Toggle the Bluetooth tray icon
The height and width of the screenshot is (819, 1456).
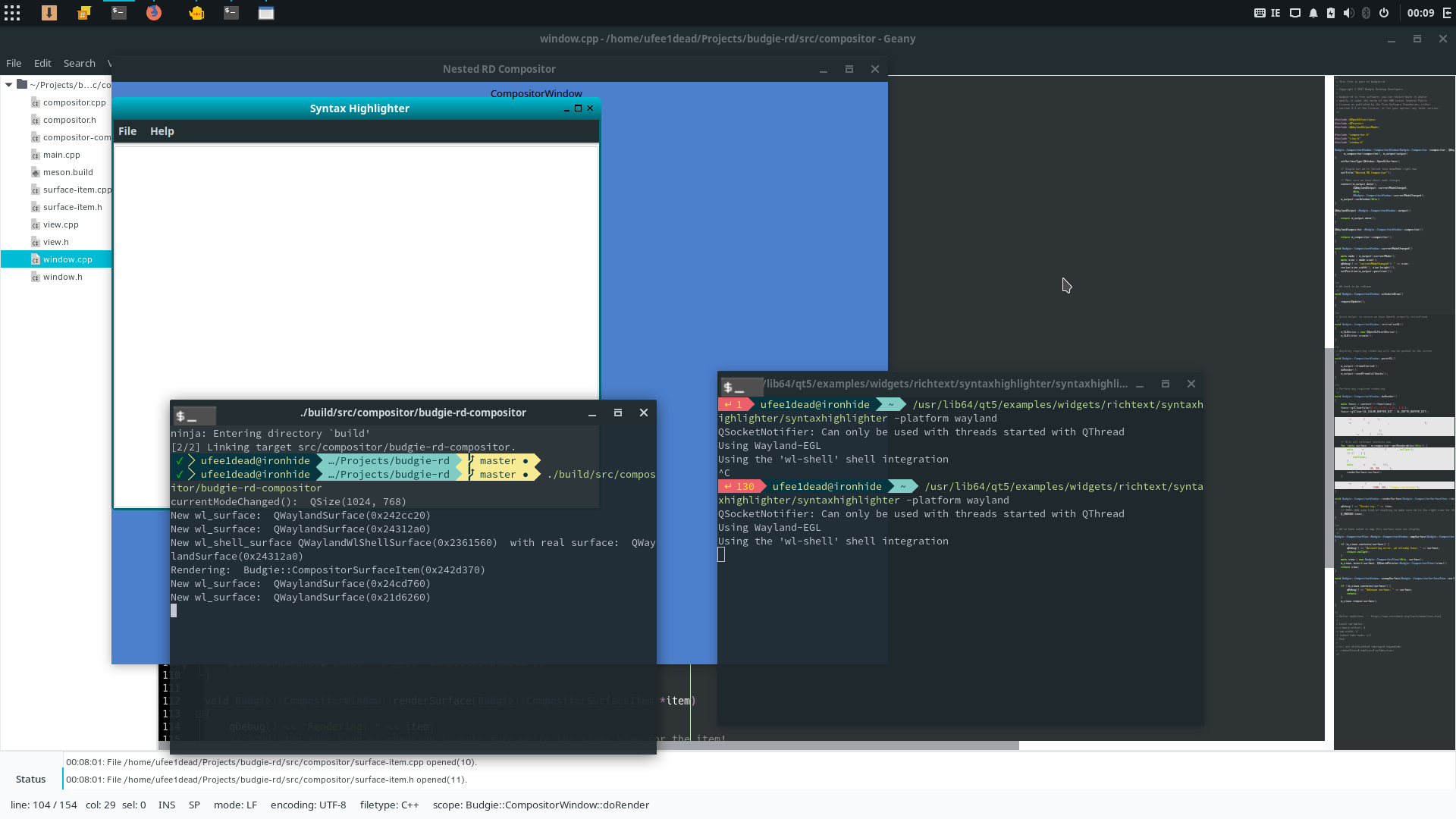click(x=1366, y=13)
